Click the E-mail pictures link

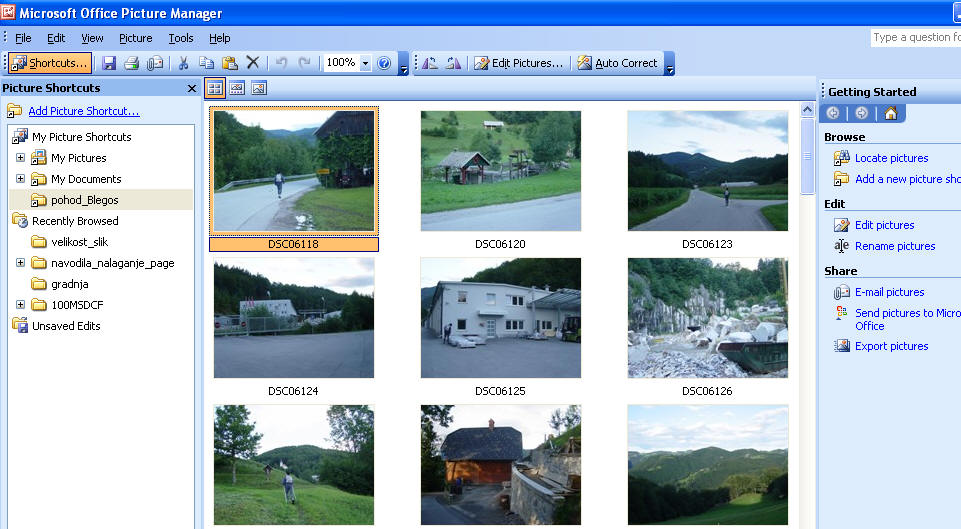tap(889, 292)
